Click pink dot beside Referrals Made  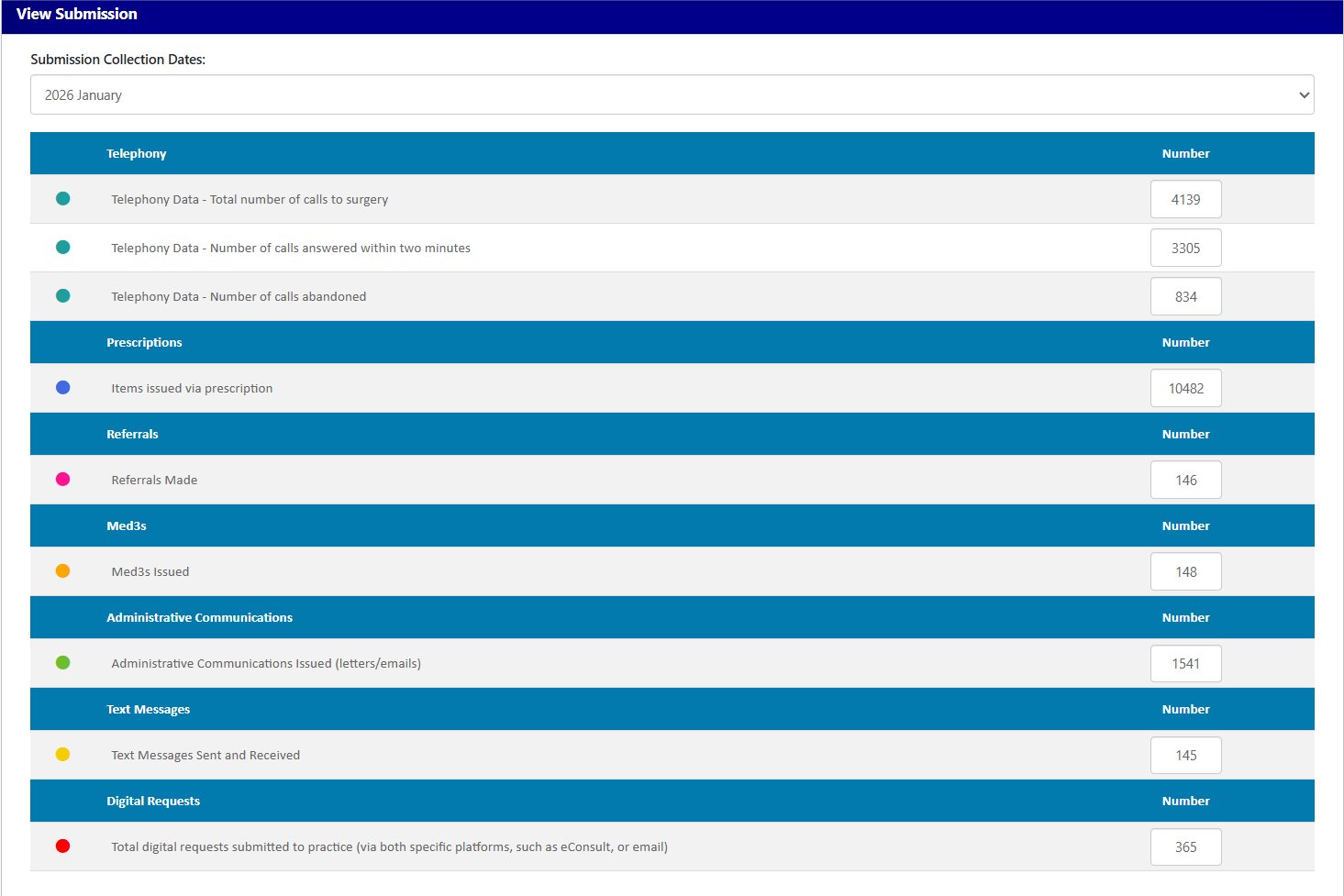click(62, 480)
